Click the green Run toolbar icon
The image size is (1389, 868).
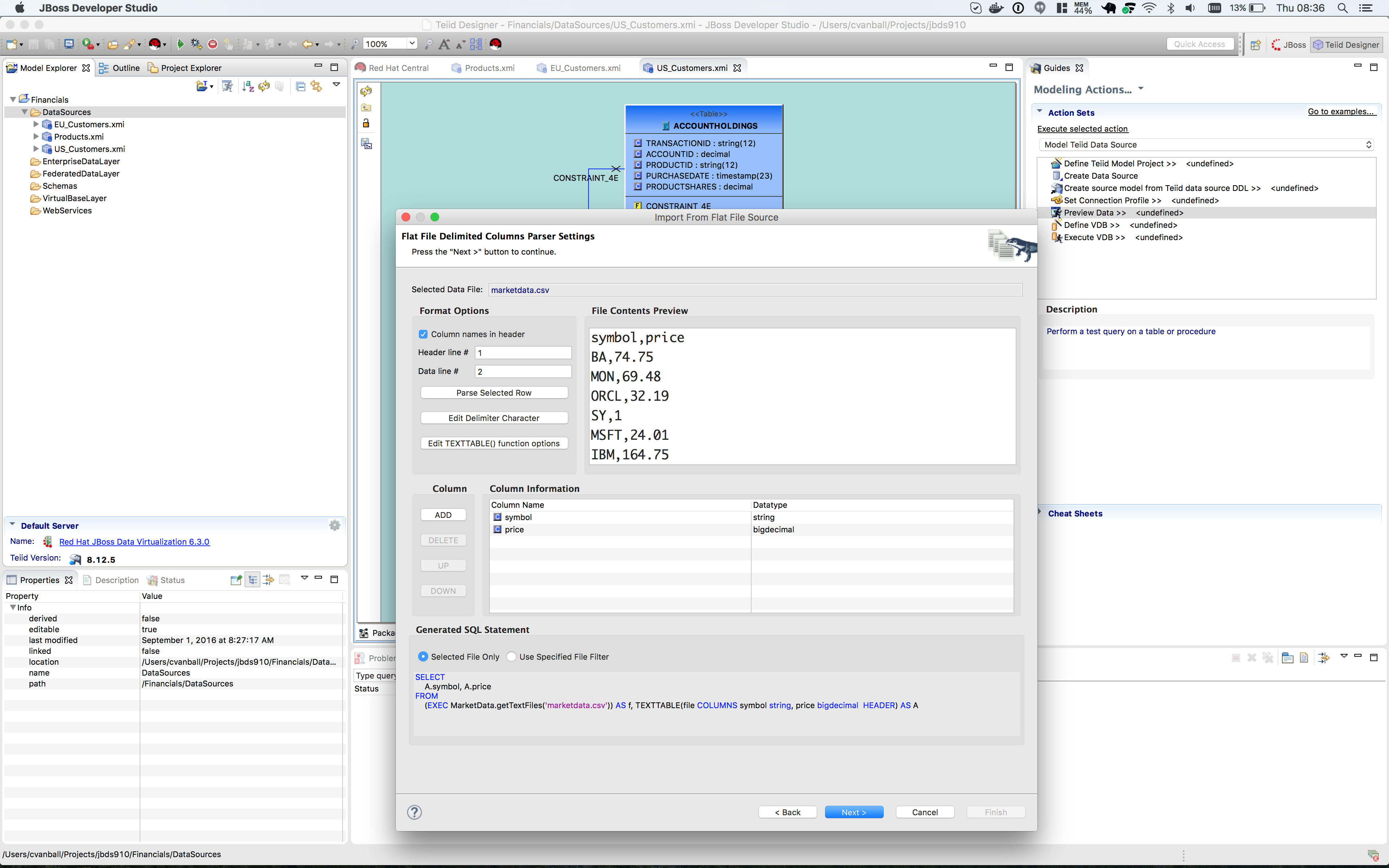pos(180,44)
